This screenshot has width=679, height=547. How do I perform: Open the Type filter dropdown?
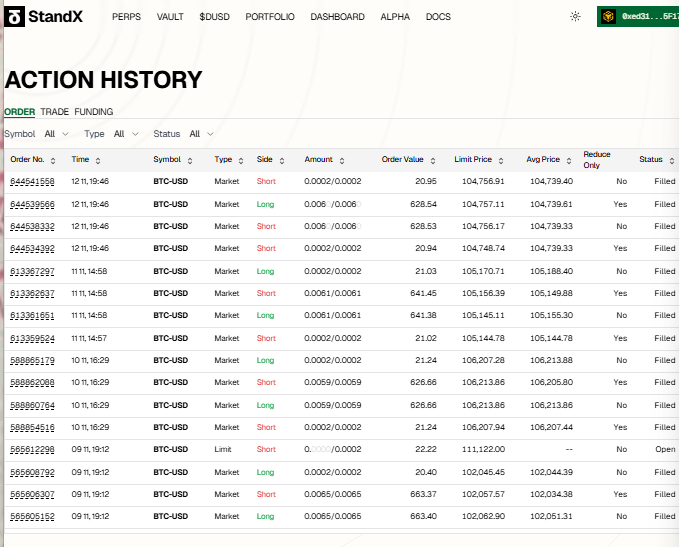126,134
